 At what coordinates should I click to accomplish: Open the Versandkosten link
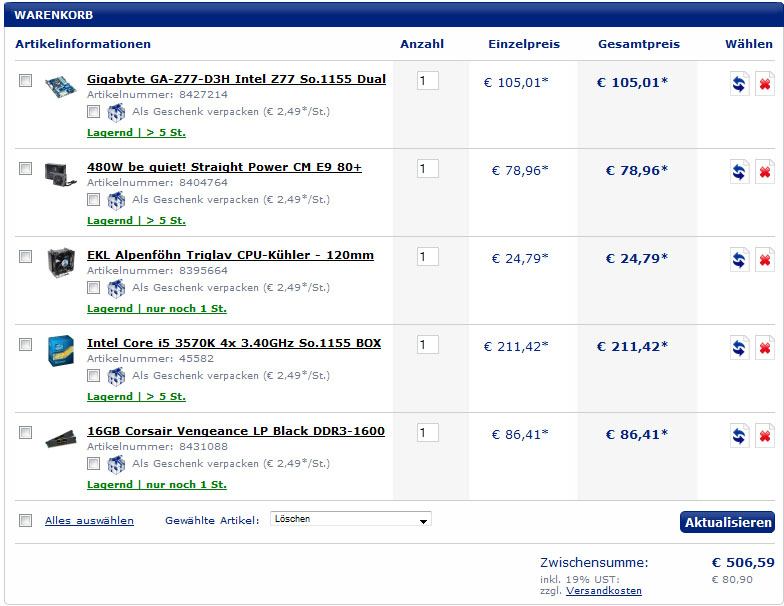(x=604, y=590)
